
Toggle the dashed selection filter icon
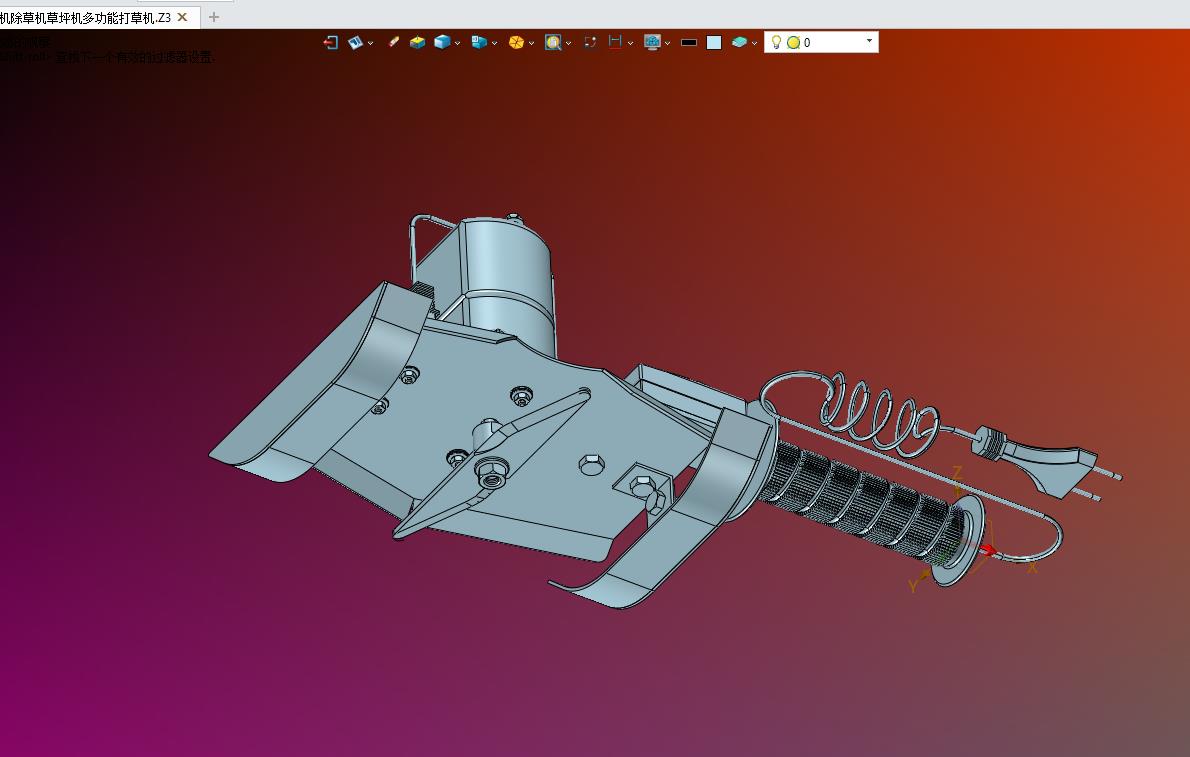click(590, 43)
